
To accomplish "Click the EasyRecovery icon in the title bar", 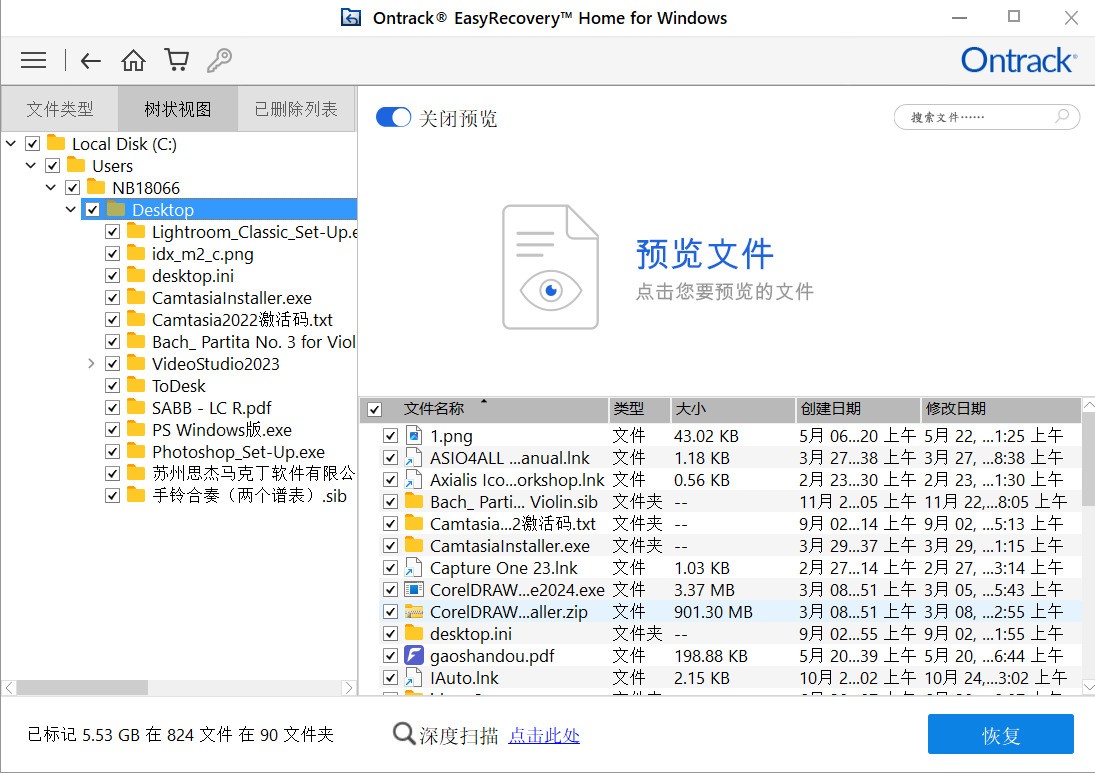I will click(351, 17).
